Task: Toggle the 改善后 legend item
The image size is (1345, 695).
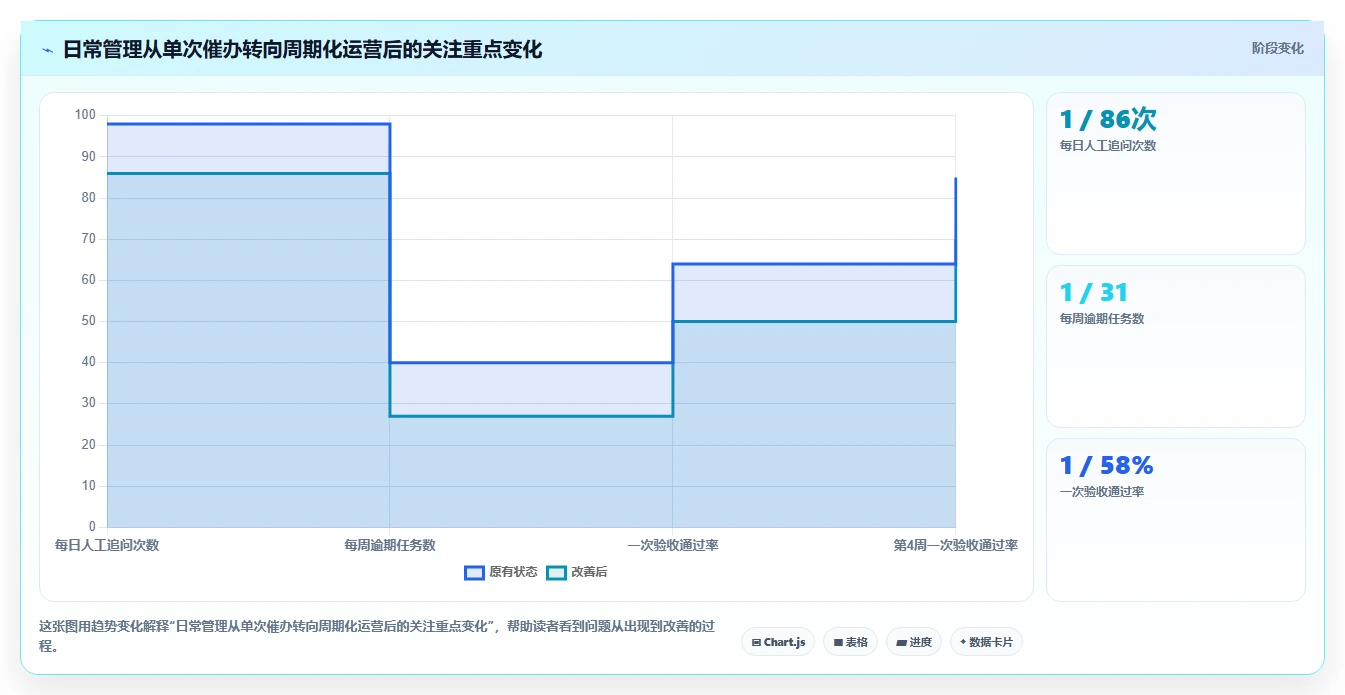Action: (577, 572)
